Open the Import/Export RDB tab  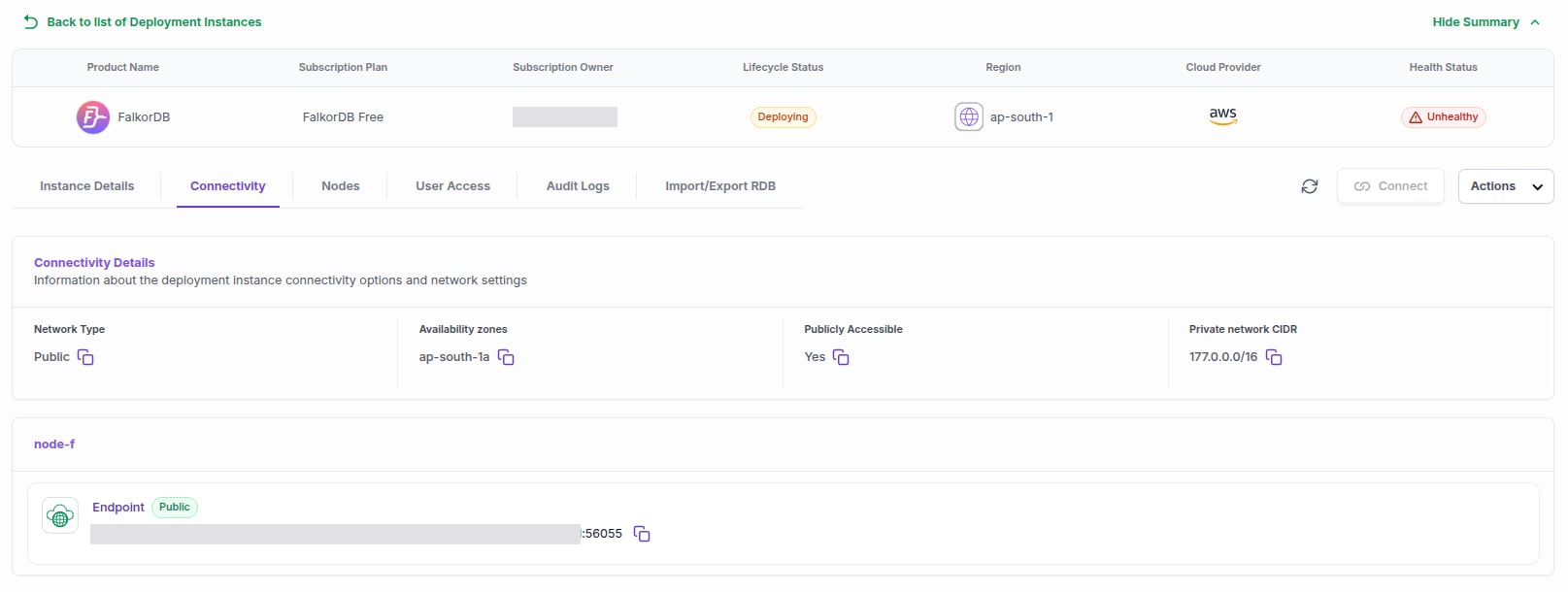click(720, 186)
